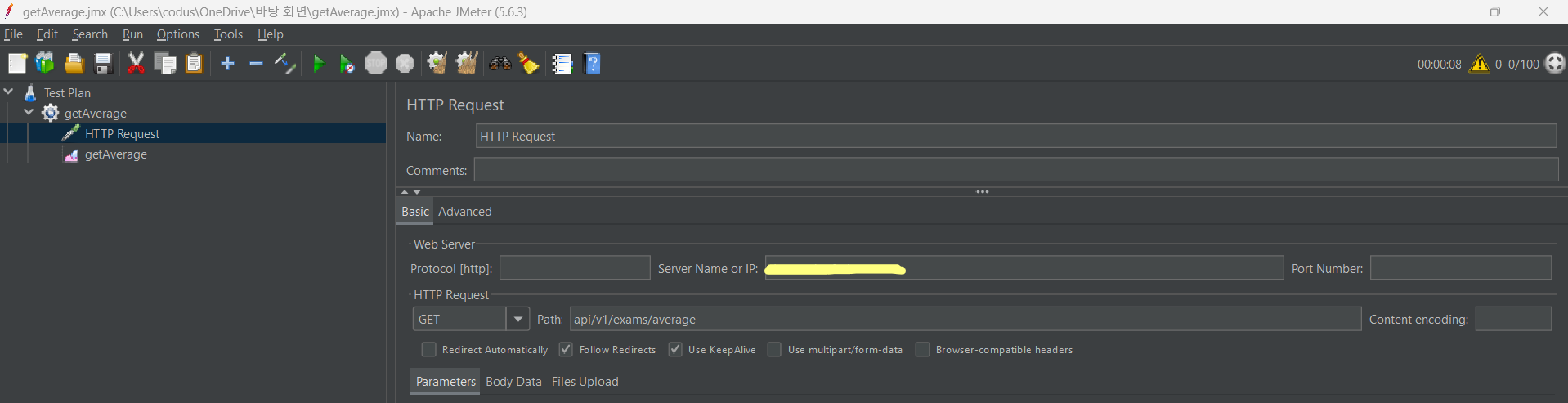Click the Test Plan flask icon
The width and height of the screenshot is (1568, 403).
click(x=30, y=92)
